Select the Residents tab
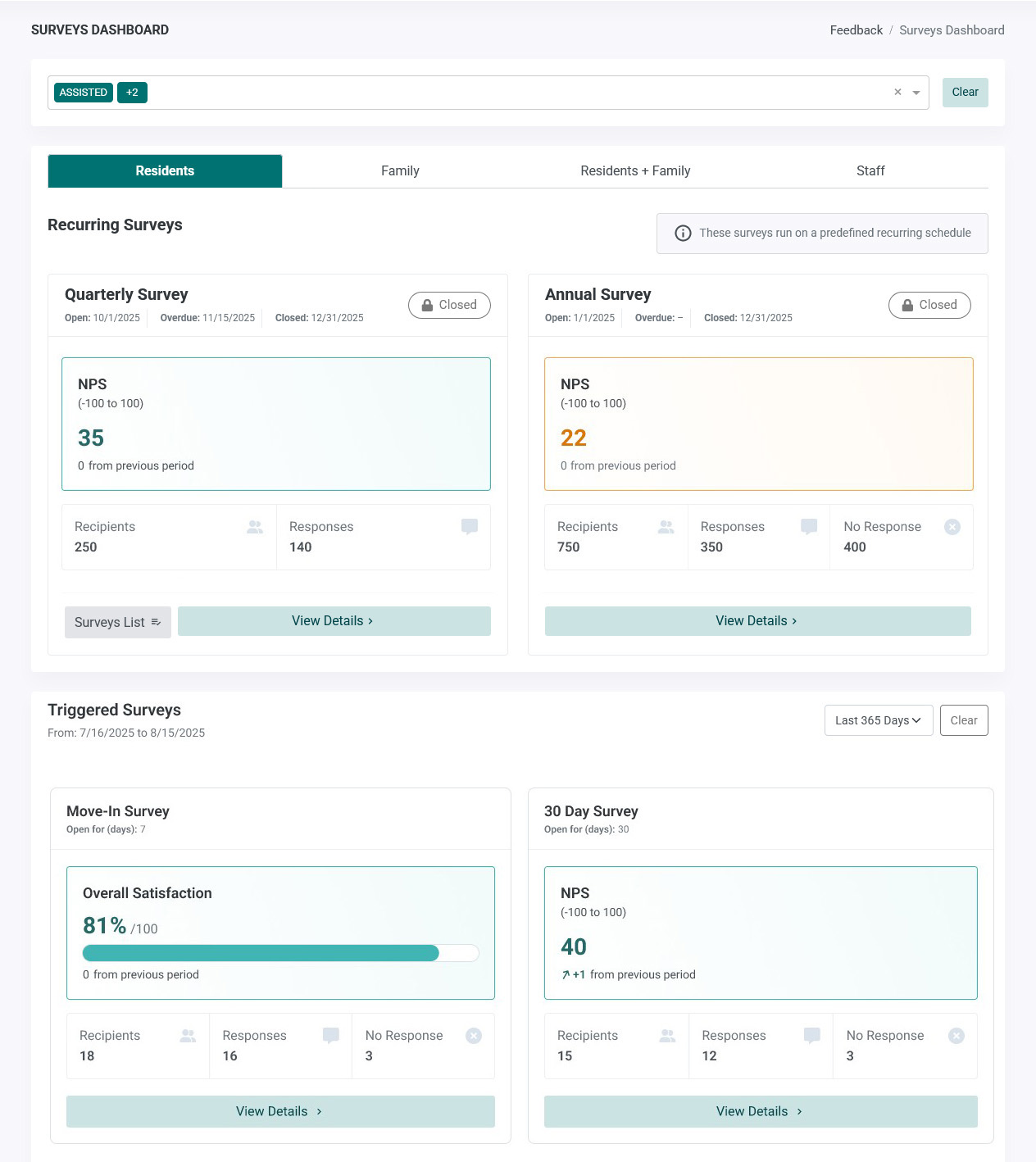The image size is (1036, 1162). [x=165, y=171]
